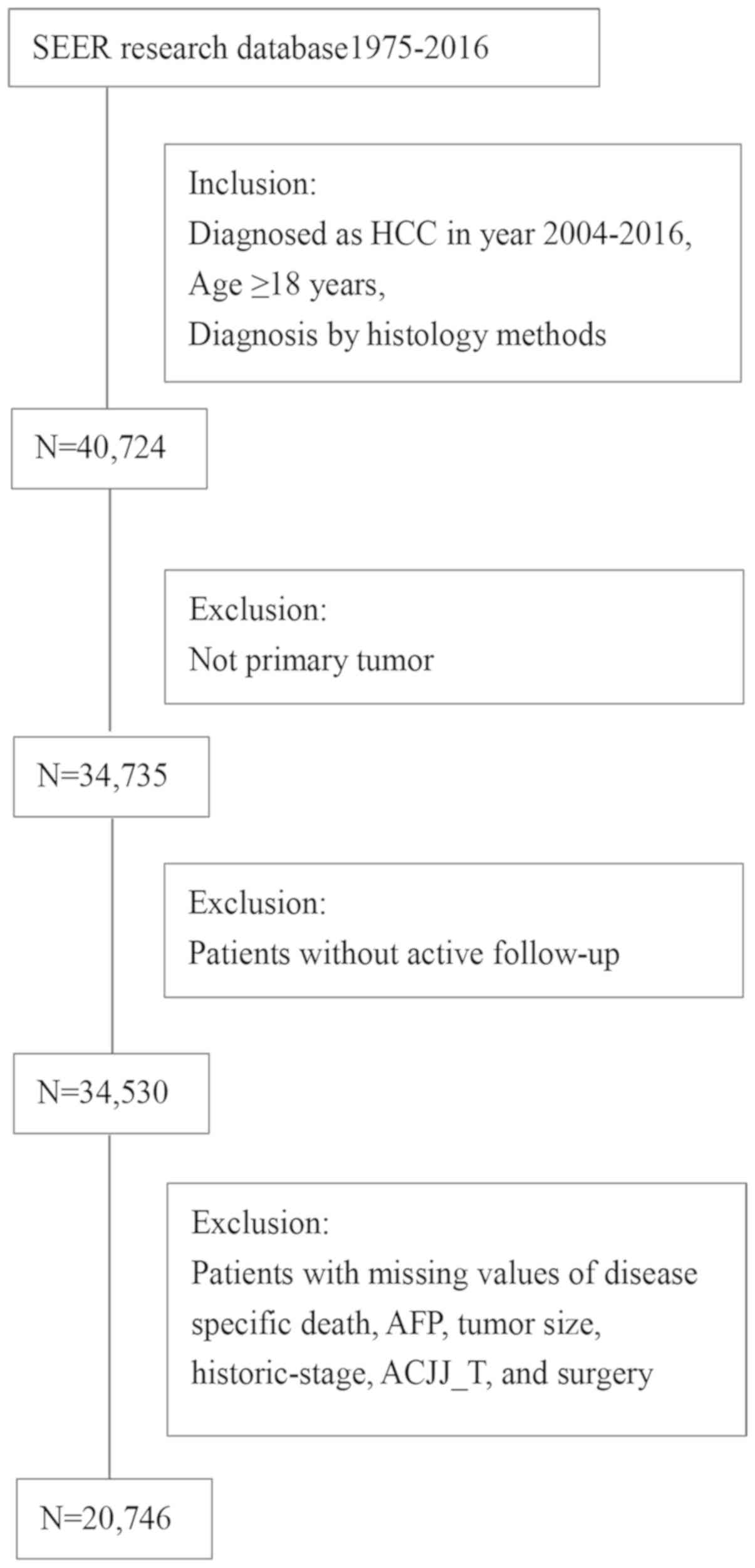This screenshot has width=755, height=1568.
Task: Select 'Patients without active follow-up' text
Action: click(x=404, y=954)
